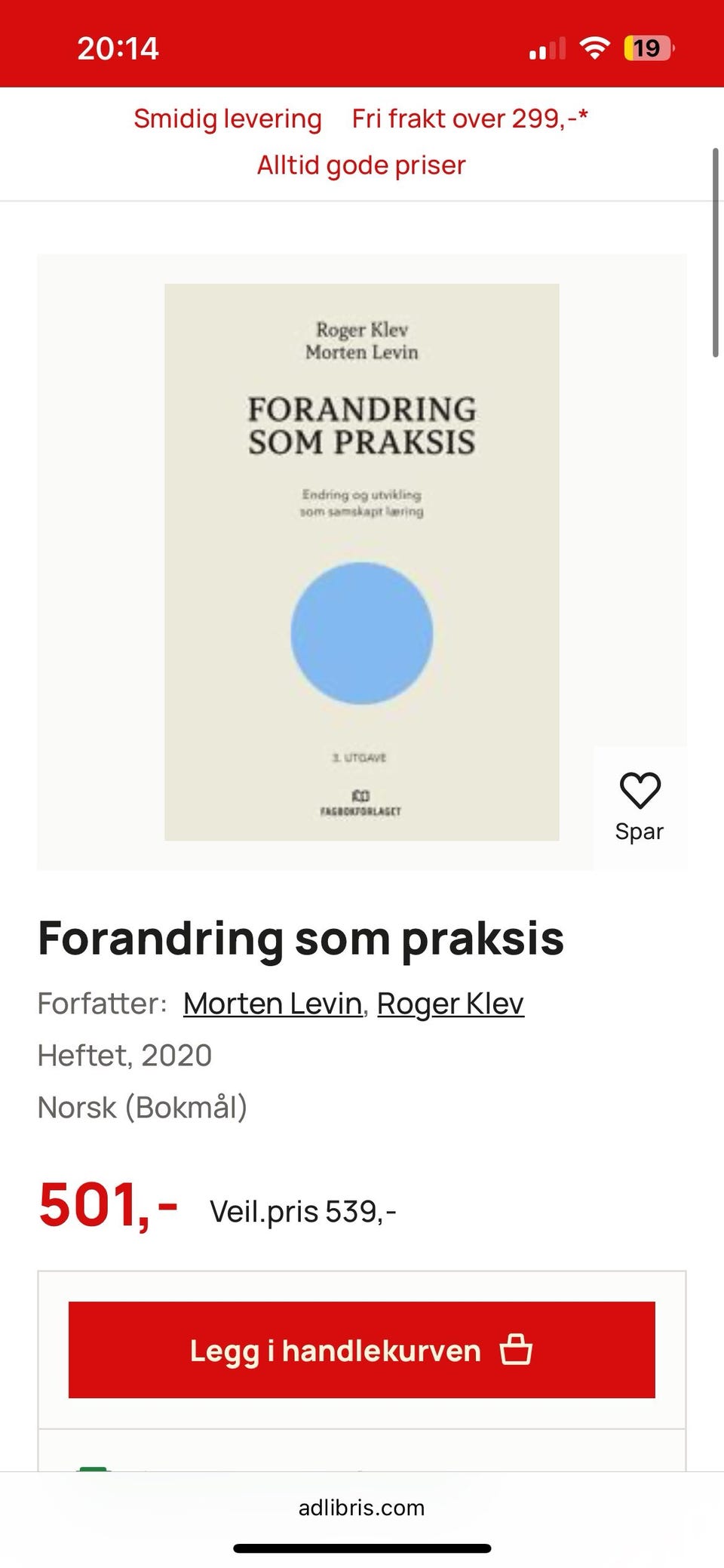Tap the adlibris.com address bar
724x1568 pixels.
[362, 1508]
